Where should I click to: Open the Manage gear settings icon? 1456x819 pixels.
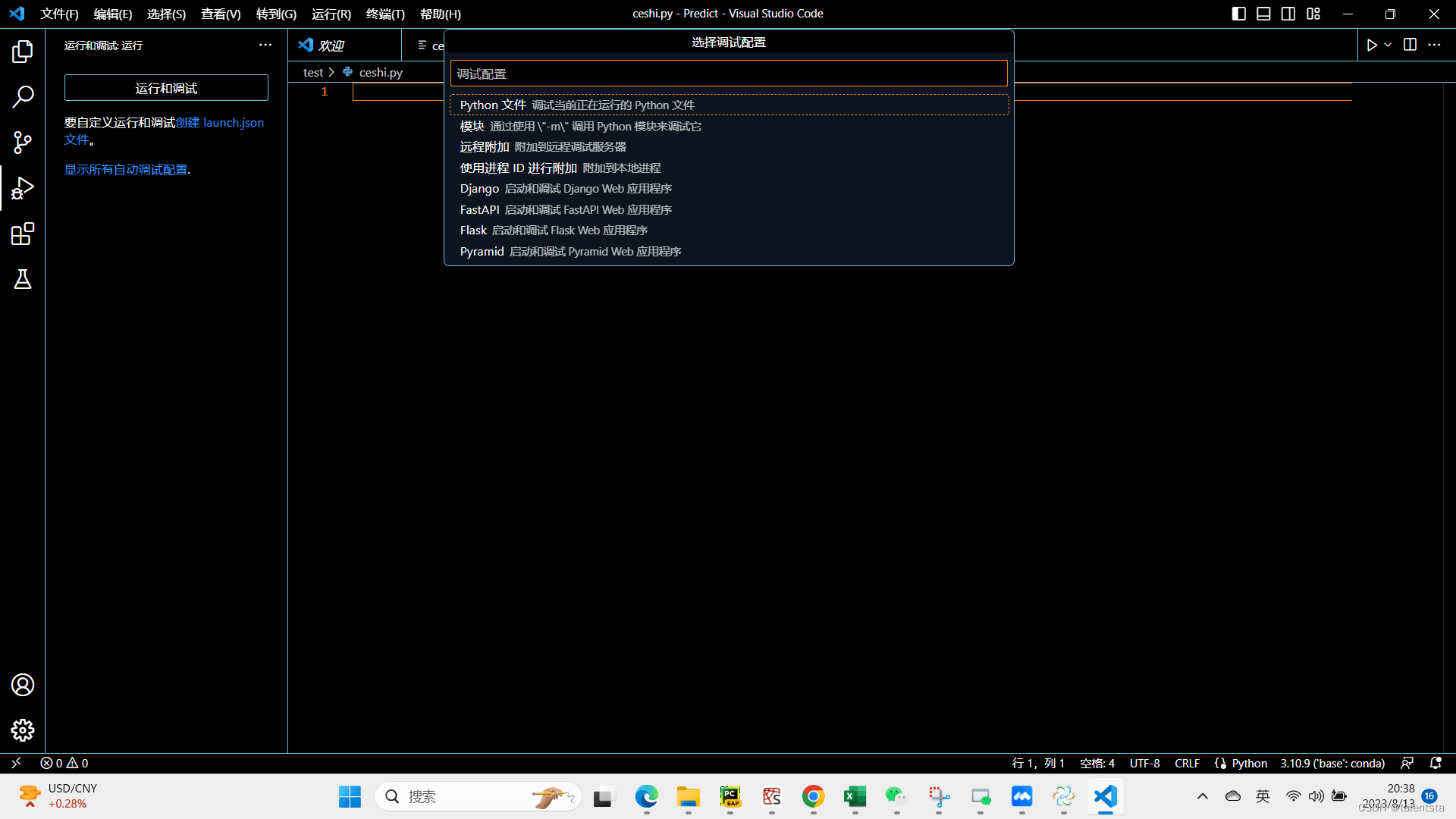click(x=23, y=730)
